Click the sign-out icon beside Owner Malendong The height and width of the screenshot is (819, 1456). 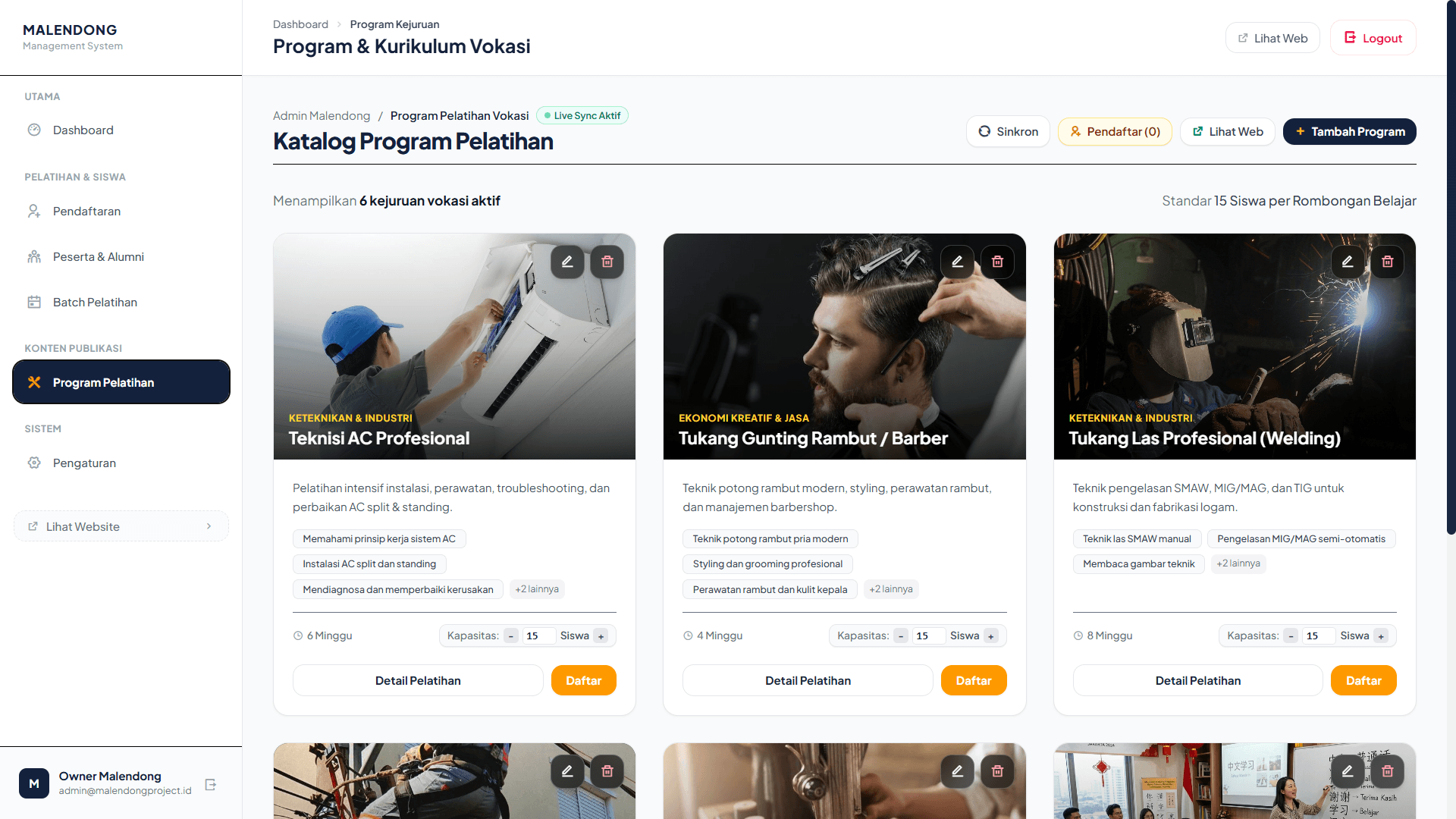211,784
